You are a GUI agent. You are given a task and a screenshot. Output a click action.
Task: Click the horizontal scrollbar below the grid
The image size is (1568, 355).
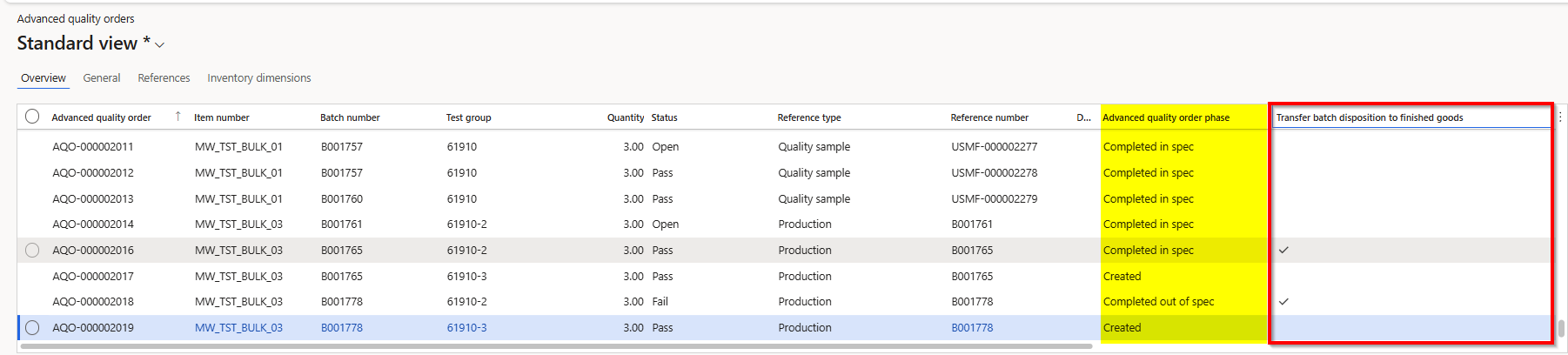(x=557, y=346)
